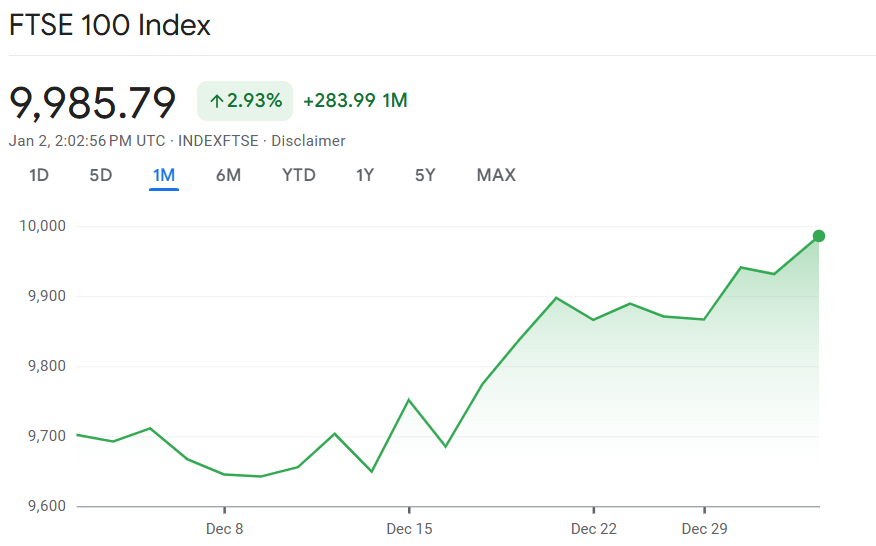Click the 10,000 y-axis gridline label

[42, 226]
